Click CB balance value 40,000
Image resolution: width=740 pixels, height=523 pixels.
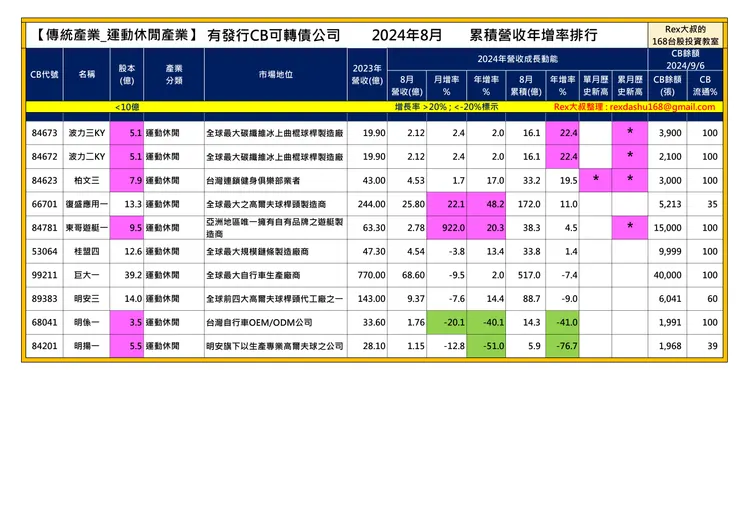tap(667, 275)
